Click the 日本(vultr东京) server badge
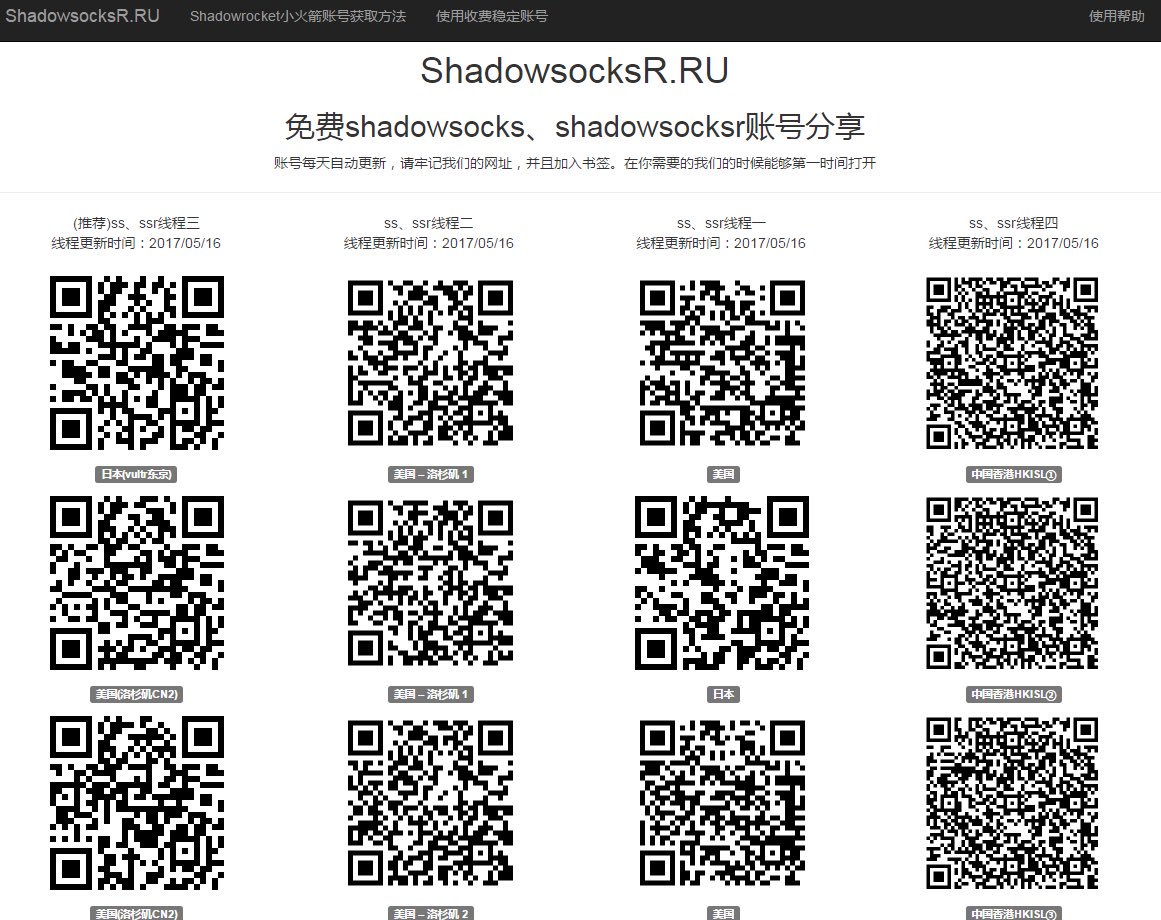The height and width of the screenshot is (920, 1161). click(136, 474)
